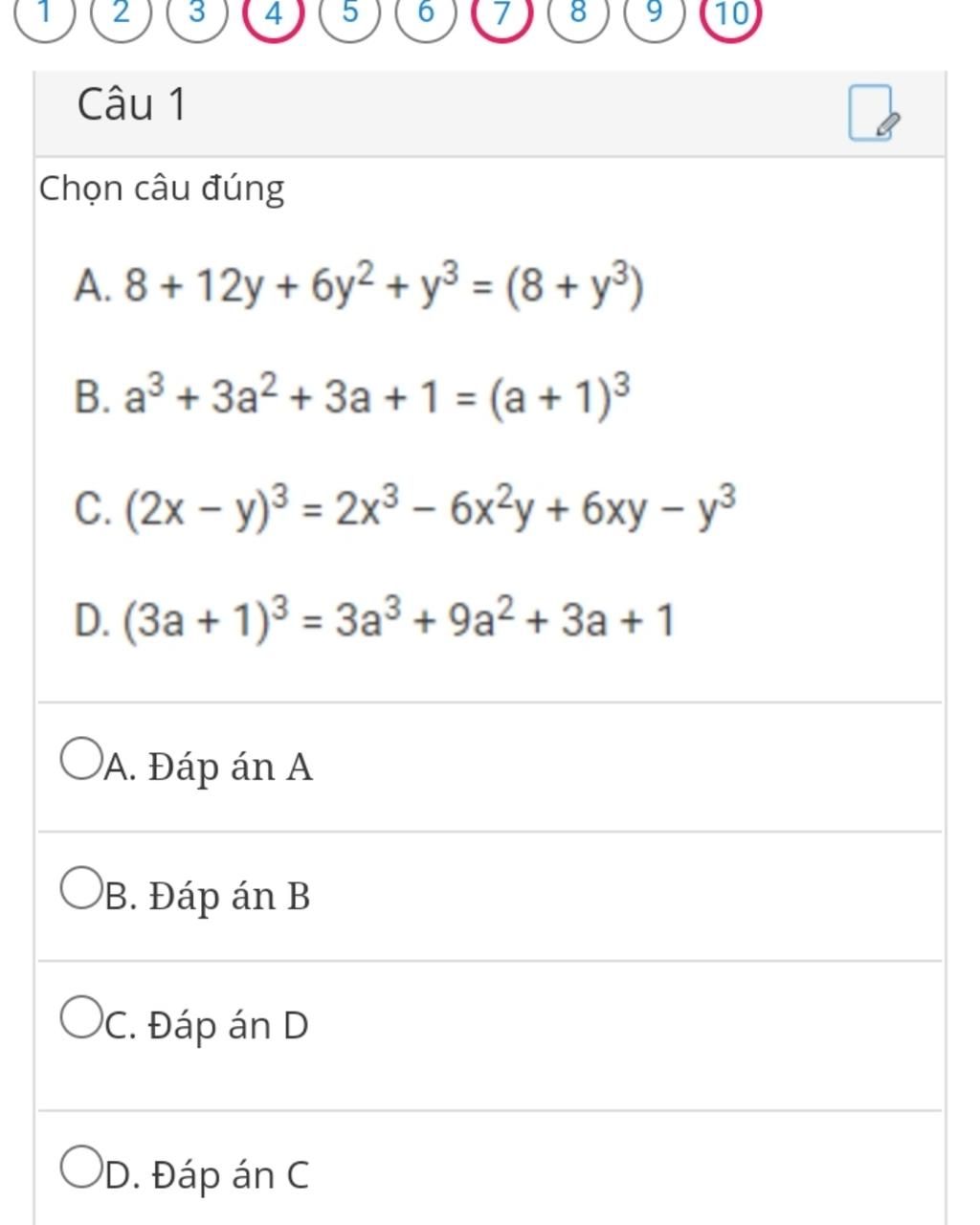Click the formula in statement D

(x=399, y=620)
